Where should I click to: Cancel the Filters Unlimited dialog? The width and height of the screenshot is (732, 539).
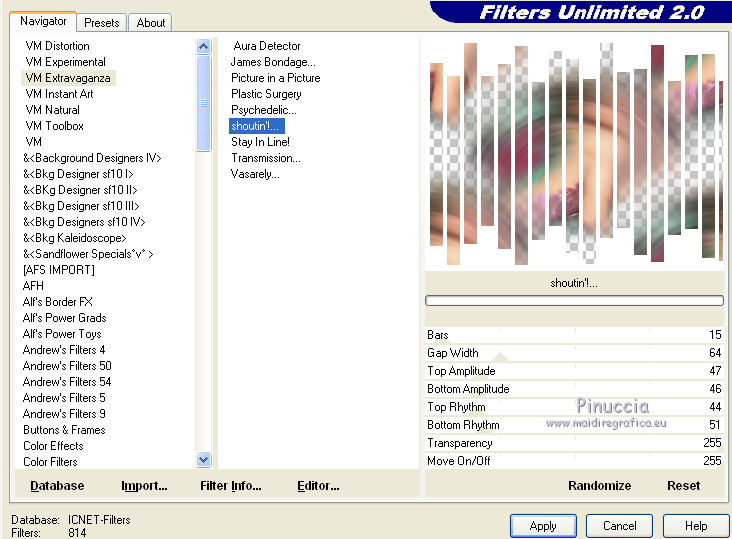(619, 526)
